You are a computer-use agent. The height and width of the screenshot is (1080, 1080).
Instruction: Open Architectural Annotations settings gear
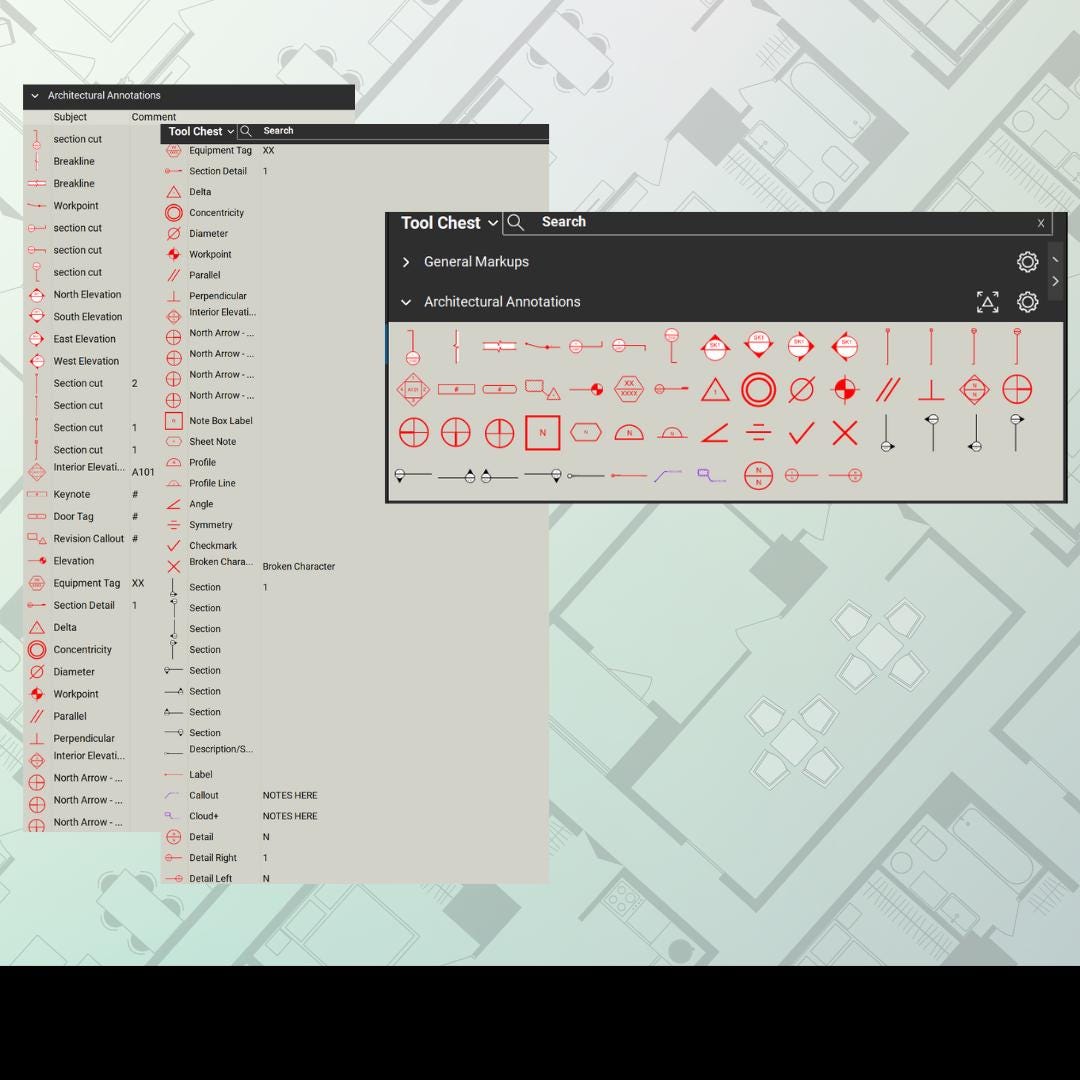point(1027,301)
